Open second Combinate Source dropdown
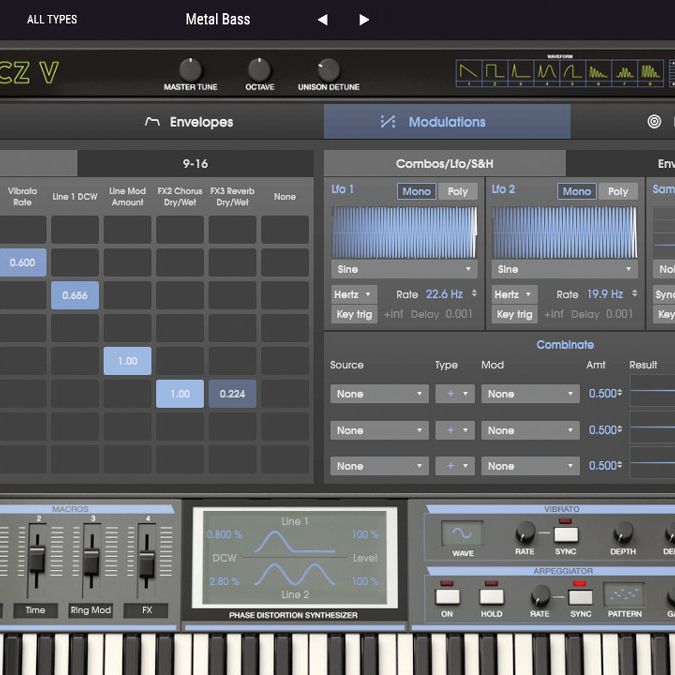This screenshot has height=675, width=675. [x=379, y=430]
